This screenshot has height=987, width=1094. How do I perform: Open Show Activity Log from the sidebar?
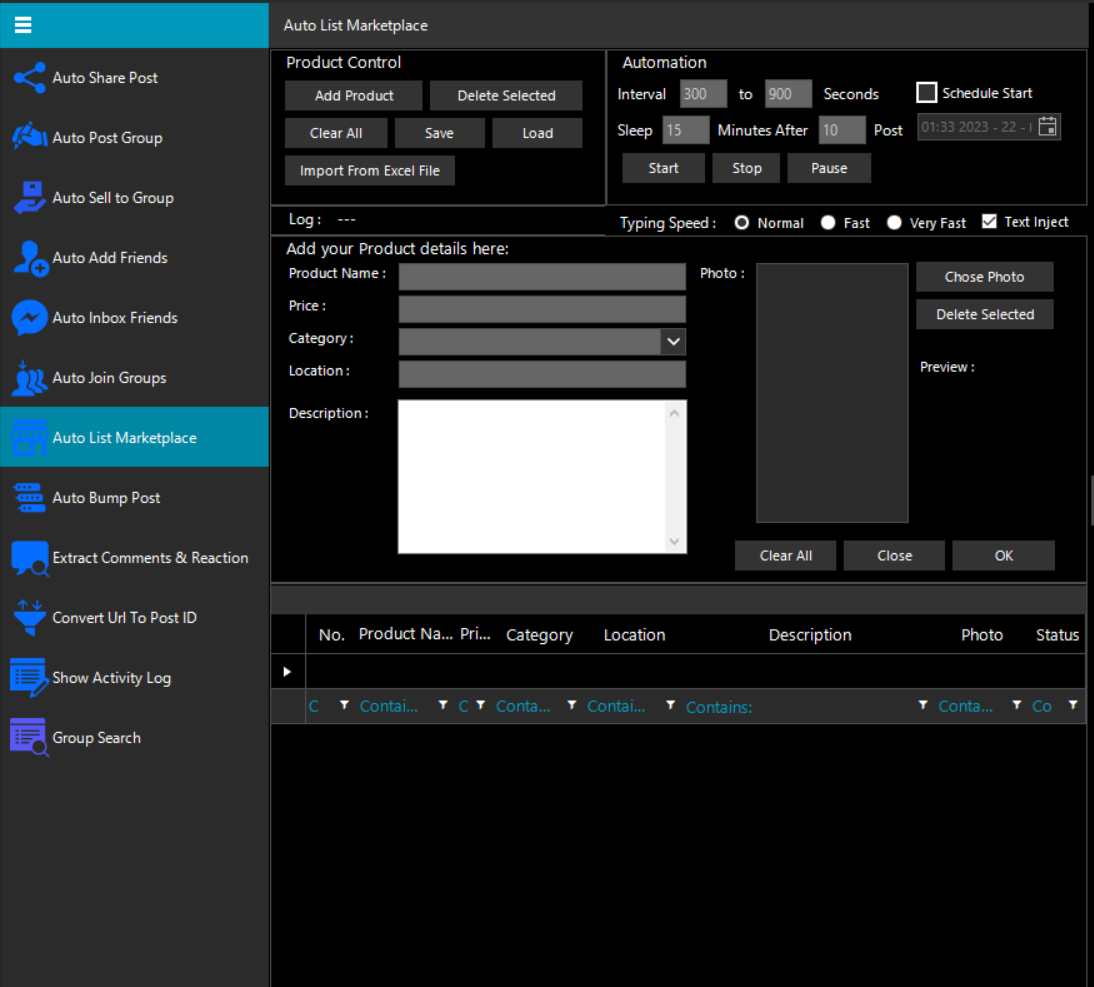point(134,678)
